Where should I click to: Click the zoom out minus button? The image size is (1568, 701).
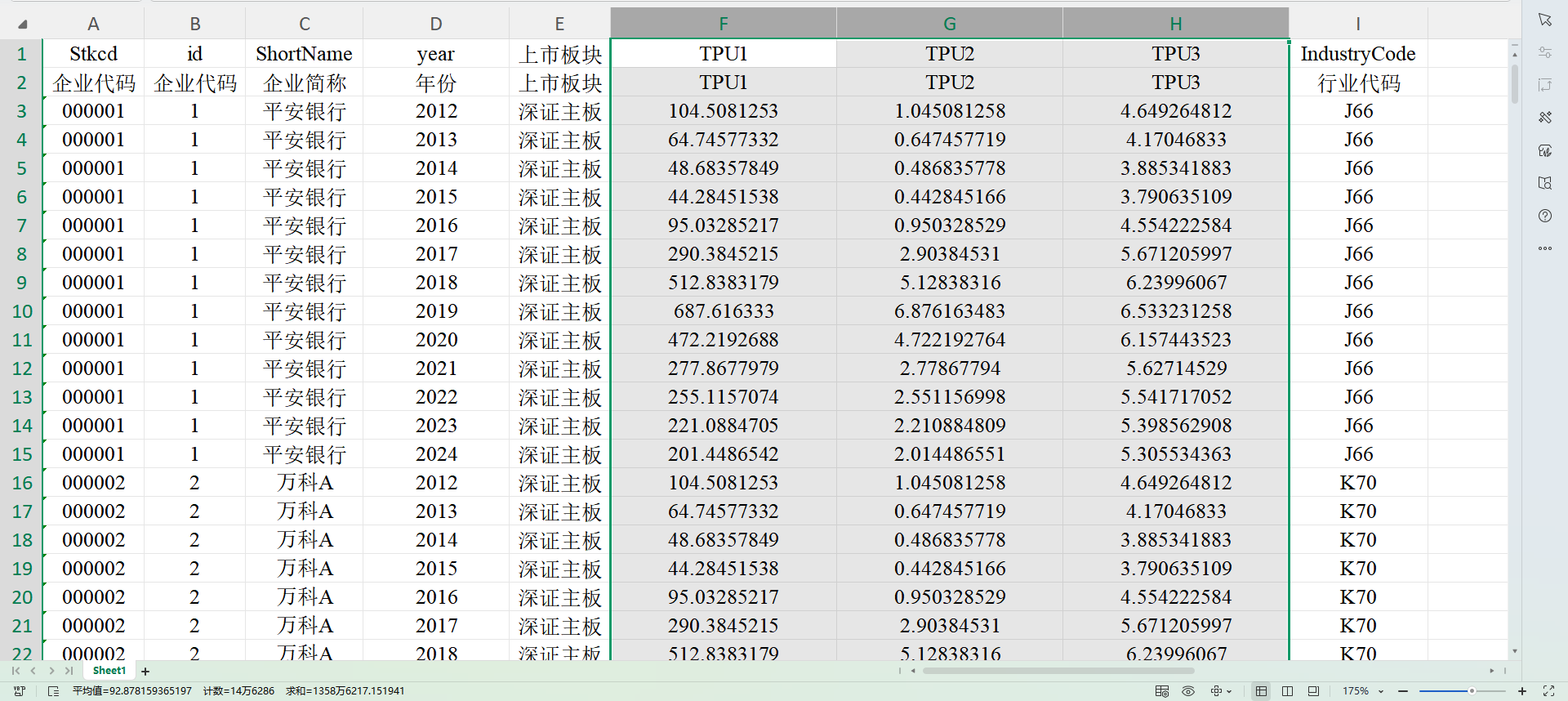pos(1403,691)
